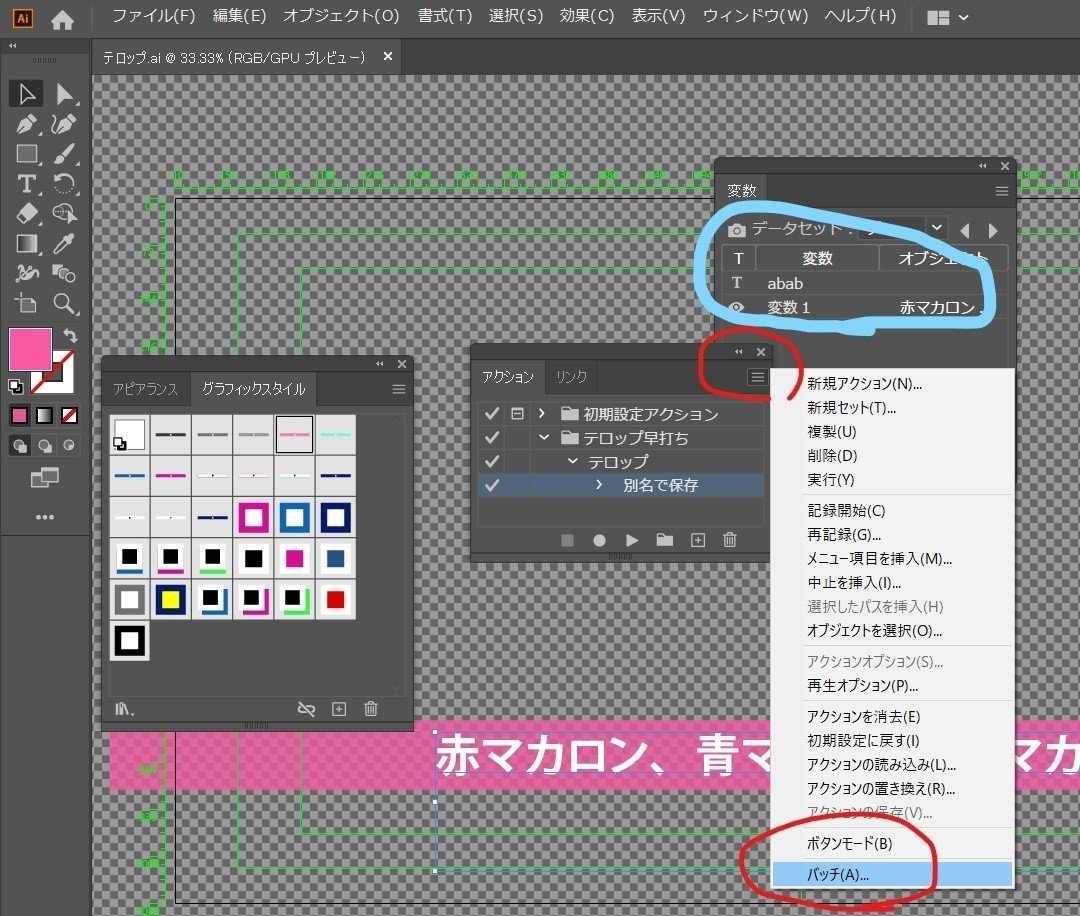
Task: Change screen mode icon in toolbar
Action: 45,477
